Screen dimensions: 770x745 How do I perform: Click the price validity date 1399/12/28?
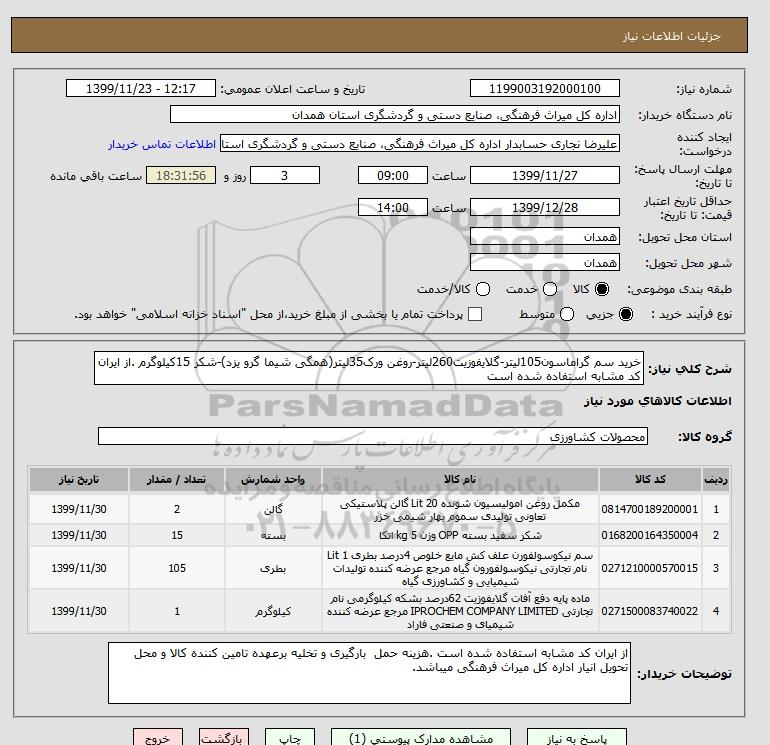coord(545,207)
